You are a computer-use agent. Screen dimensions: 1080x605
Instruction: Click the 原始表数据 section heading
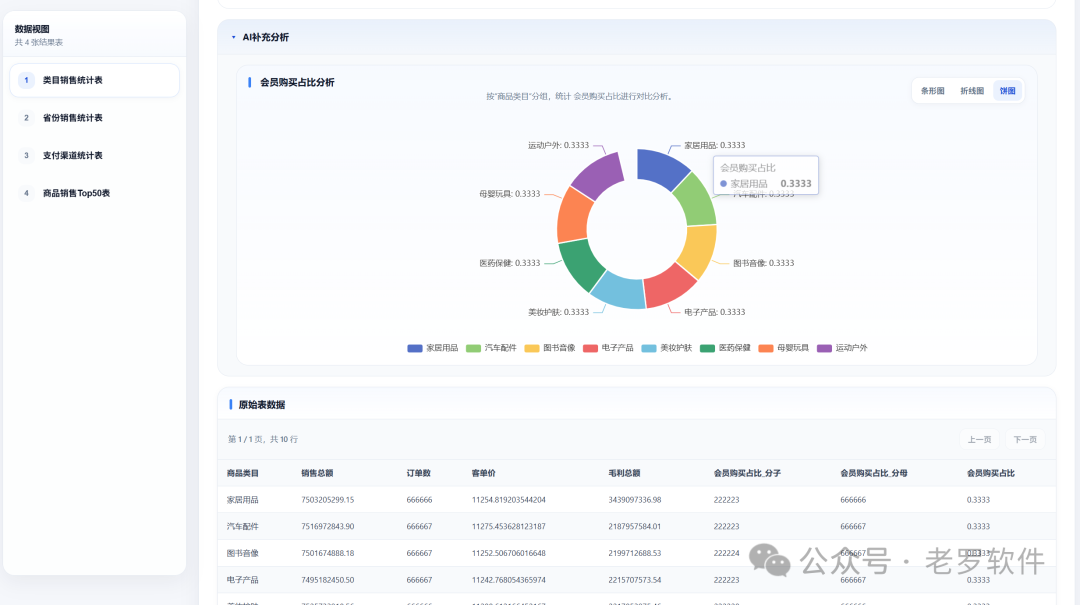point(262,405)
